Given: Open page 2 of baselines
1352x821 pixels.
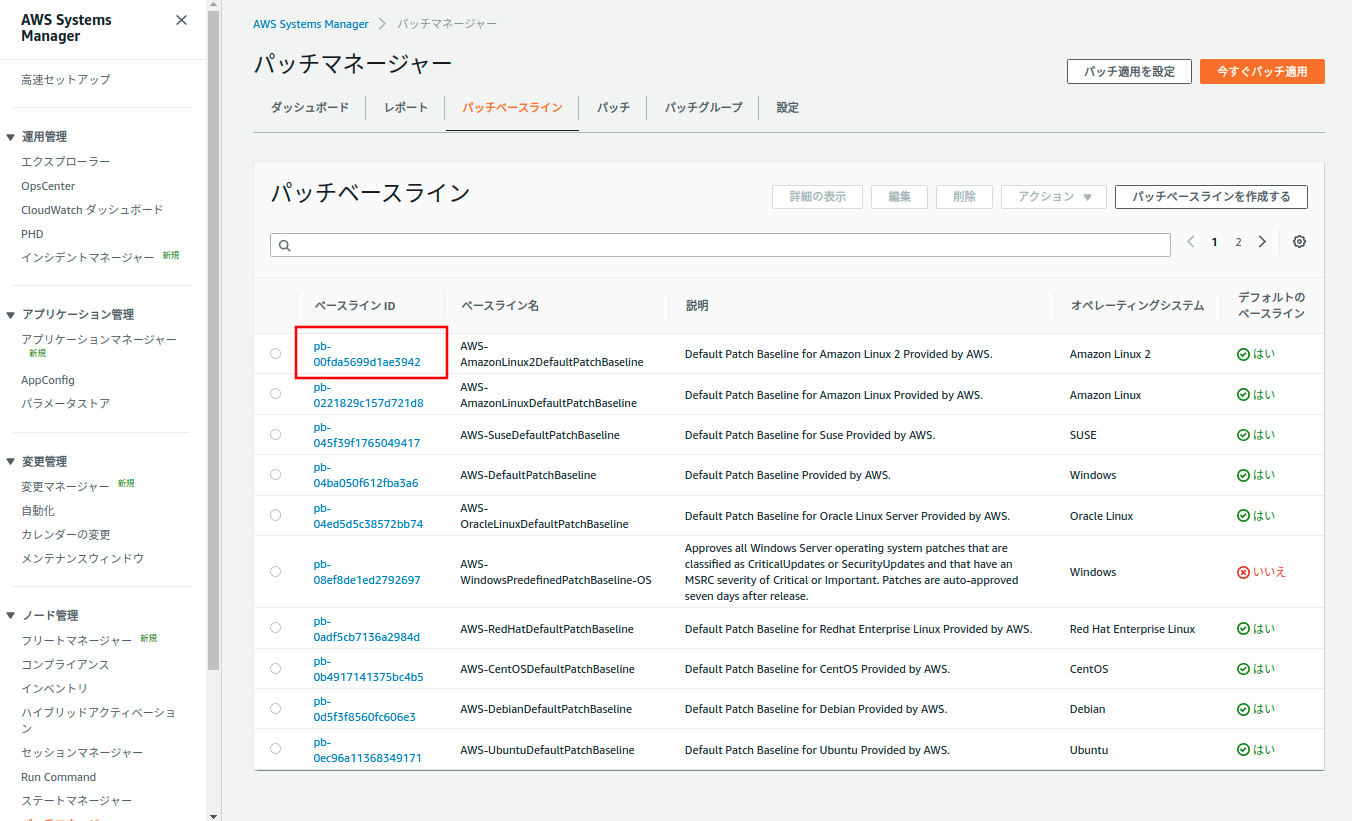Looking at the screenshot, I should 1238,242.
